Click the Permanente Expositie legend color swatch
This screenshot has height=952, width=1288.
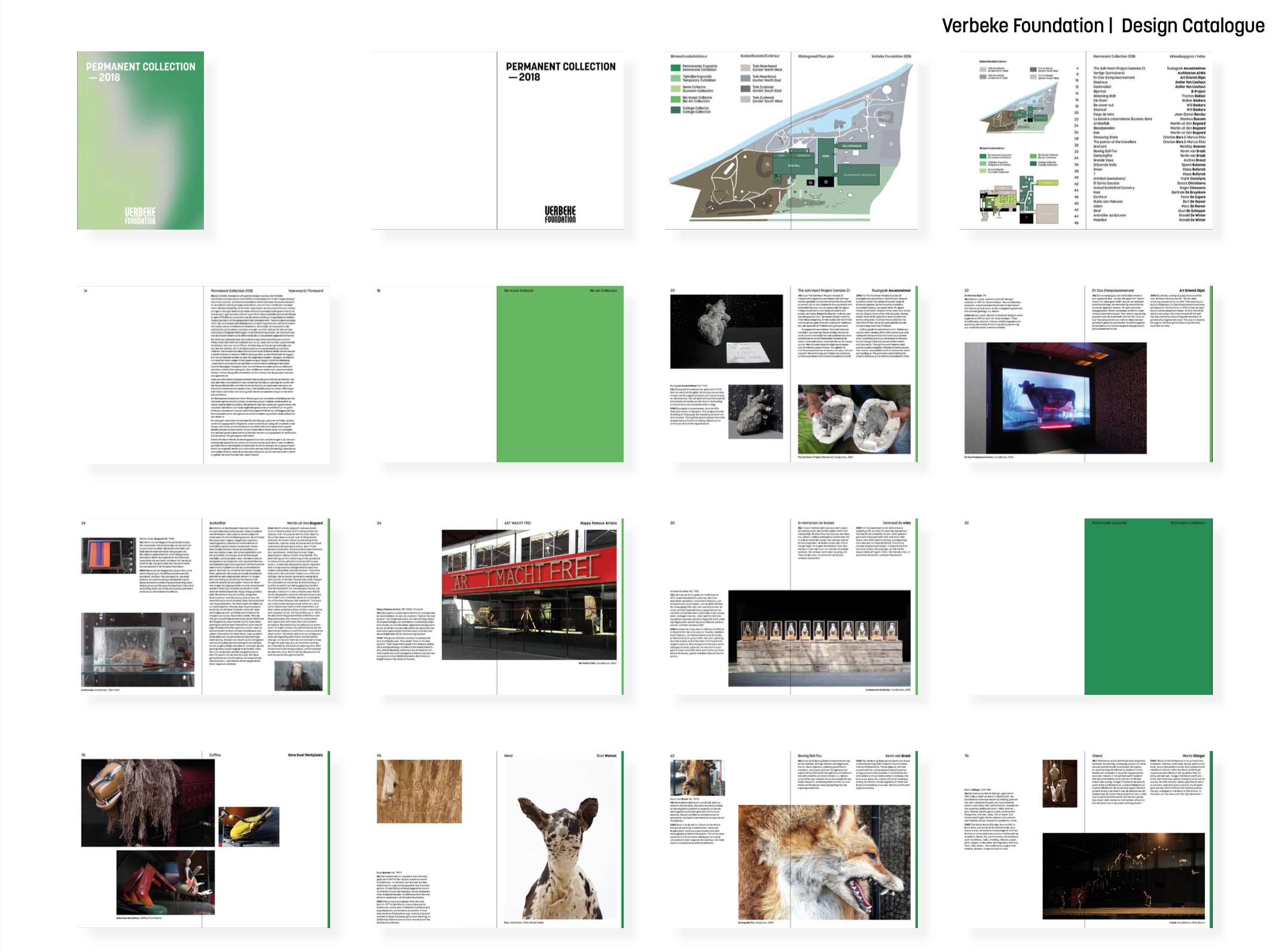pos(676,68)
